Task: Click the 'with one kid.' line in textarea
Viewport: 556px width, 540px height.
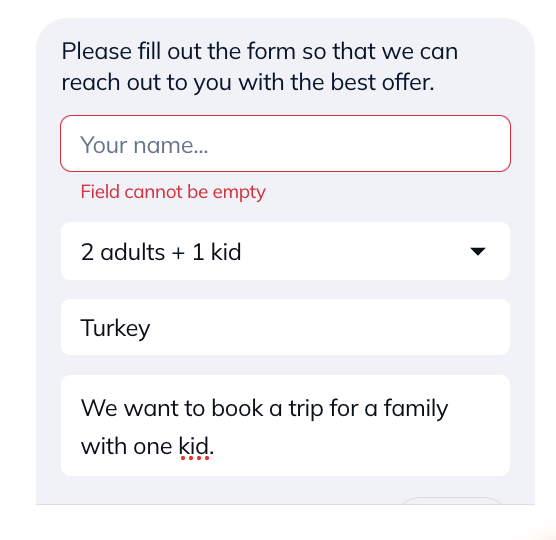Action: coord(147,446)
